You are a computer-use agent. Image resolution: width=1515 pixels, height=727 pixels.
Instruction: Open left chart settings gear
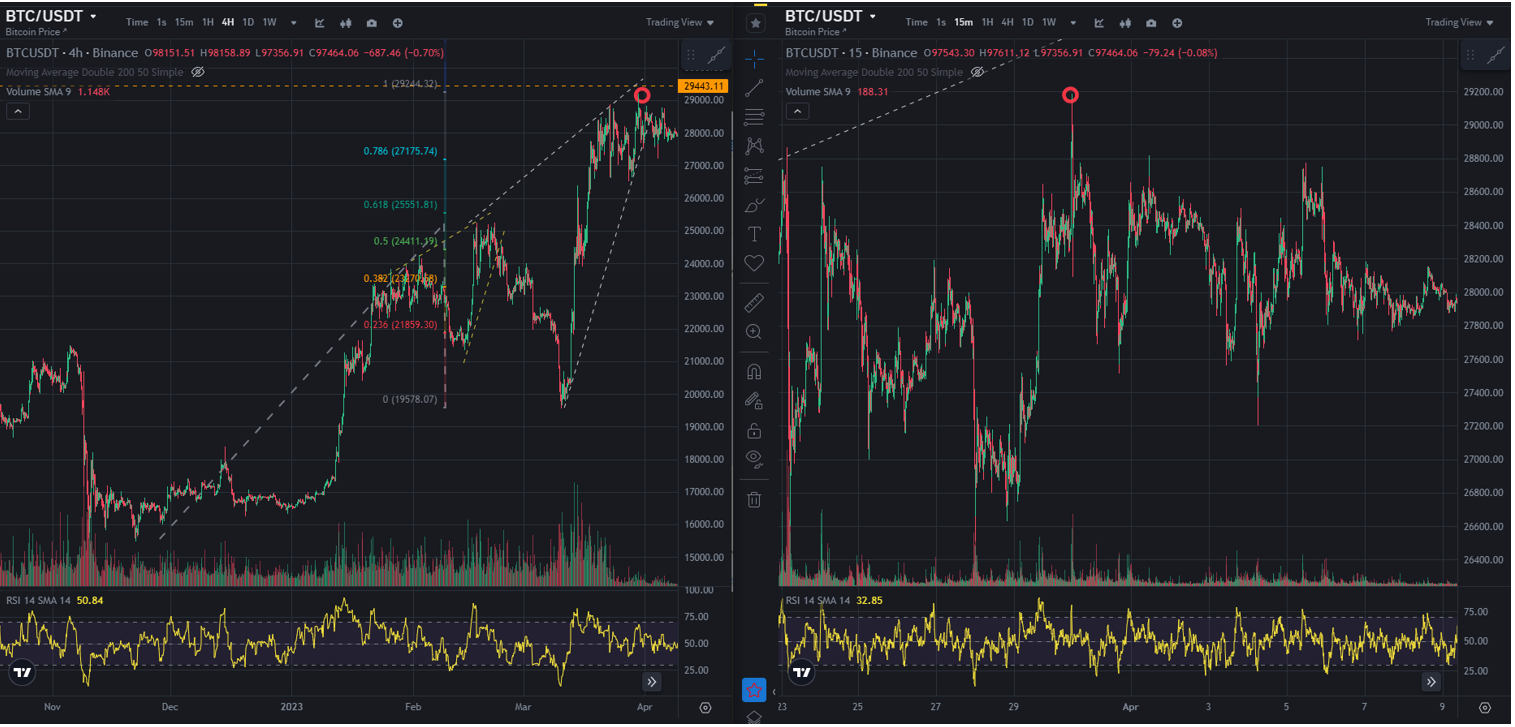click(705, 707)
